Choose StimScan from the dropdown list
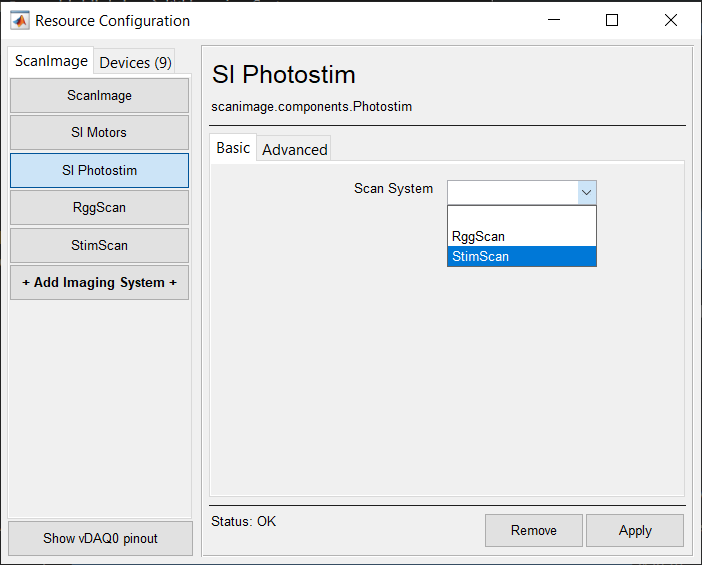The width and height of the screenshot is (702, 565). [x=522, y=256]
